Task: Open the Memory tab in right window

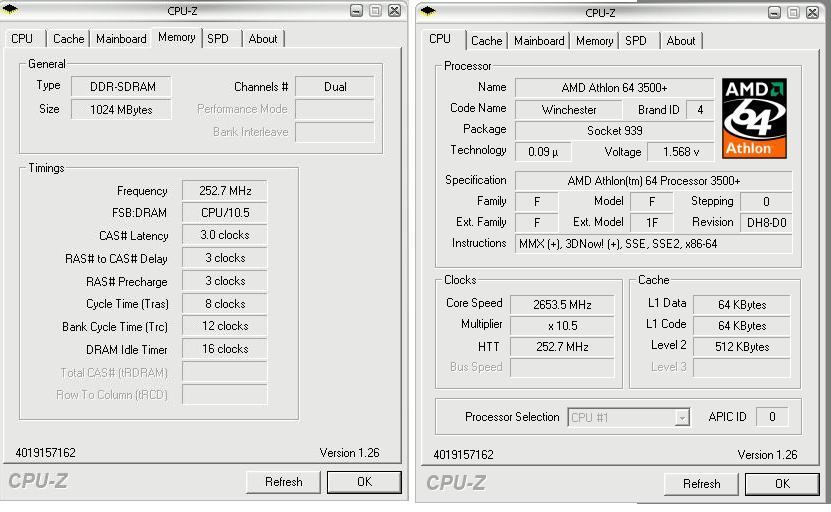Action: (x=594, y=41)
